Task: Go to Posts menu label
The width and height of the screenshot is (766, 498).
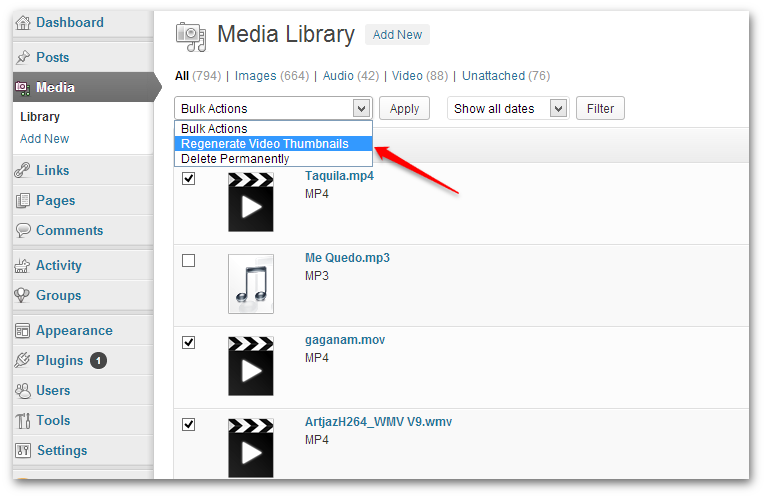Action: click(x=53, y=58)
